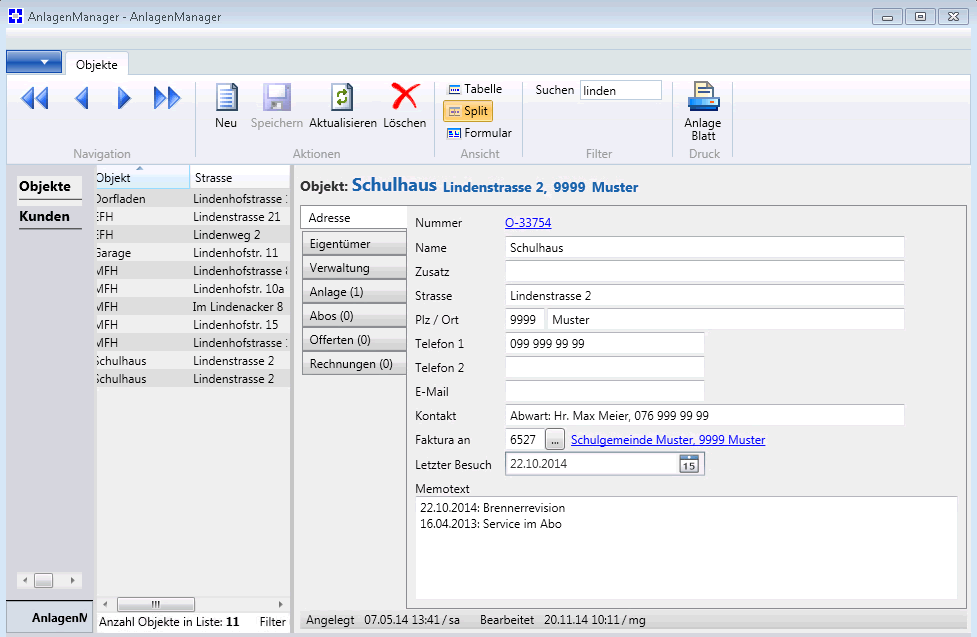Click the Name field containing Schulhaus
The width and height of the screenshot is (977, 637).
pos(704,247)
